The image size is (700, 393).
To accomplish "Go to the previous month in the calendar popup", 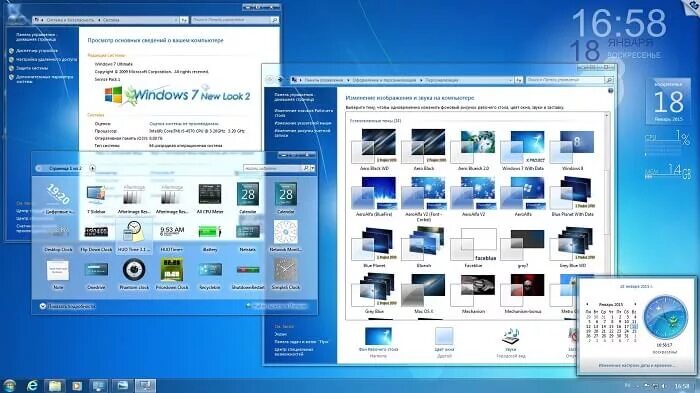I will click(587, 304).
